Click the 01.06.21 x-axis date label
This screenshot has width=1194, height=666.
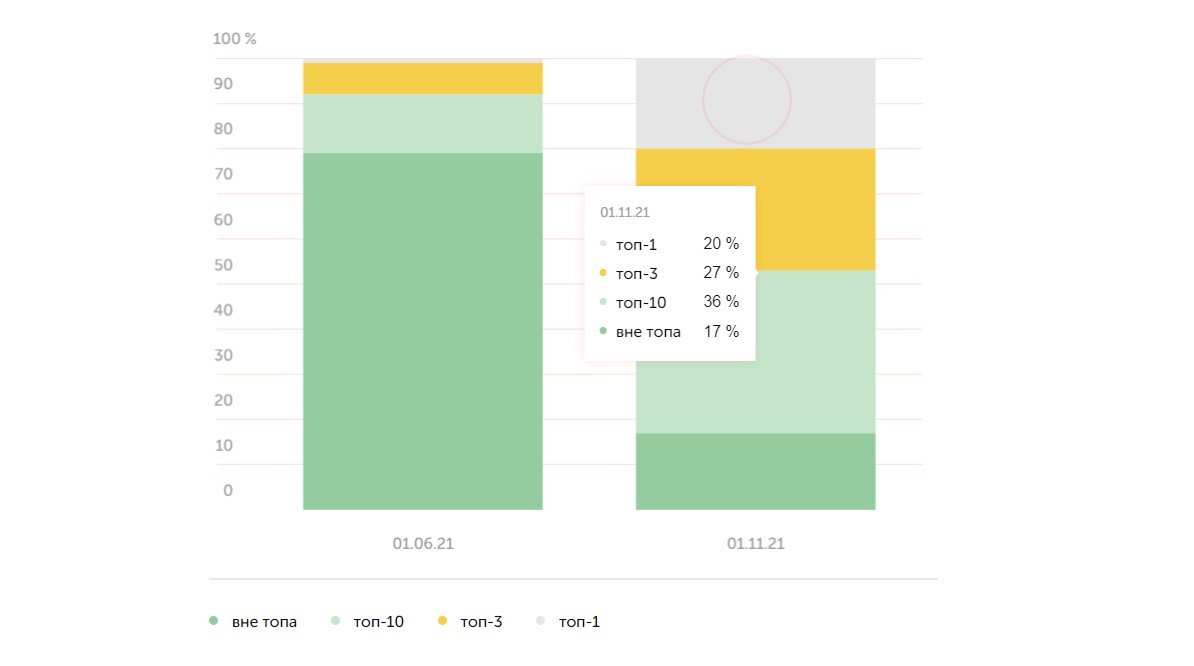tap(422, 544)
